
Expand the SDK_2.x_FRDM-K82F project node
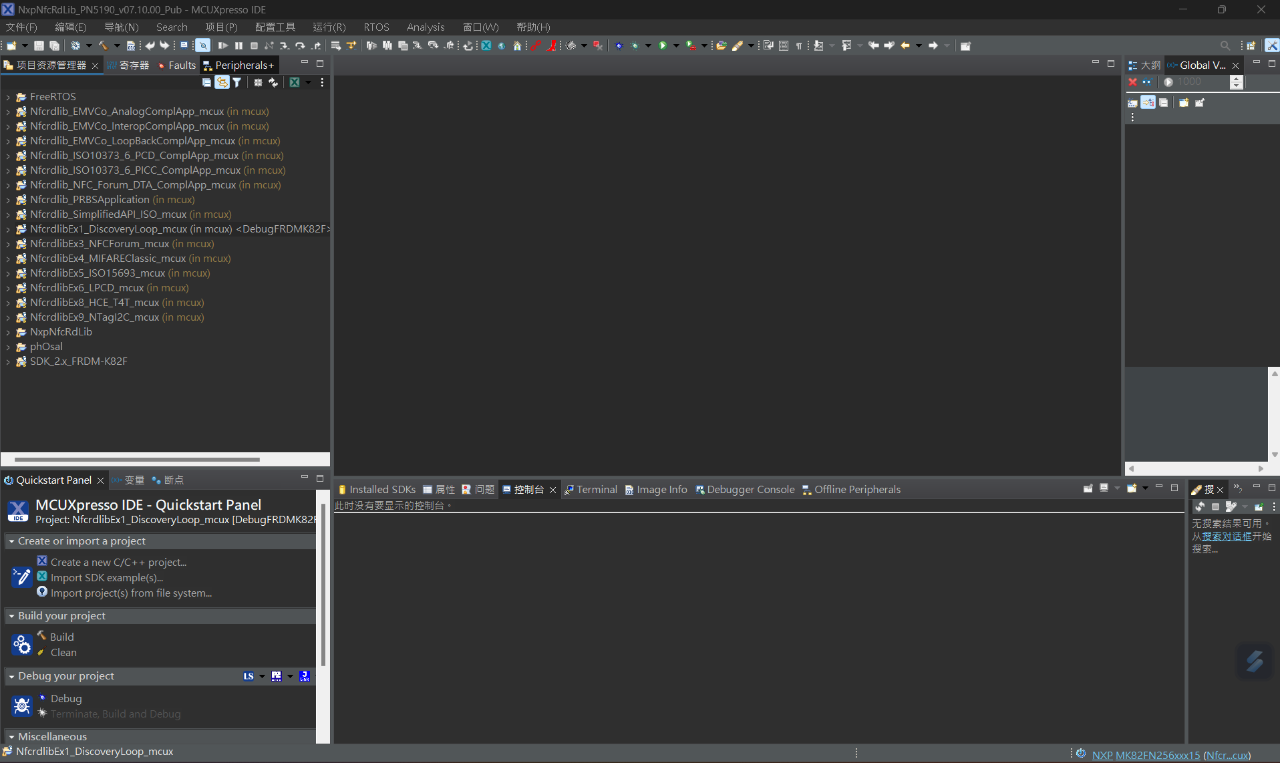tap(8, 362)
